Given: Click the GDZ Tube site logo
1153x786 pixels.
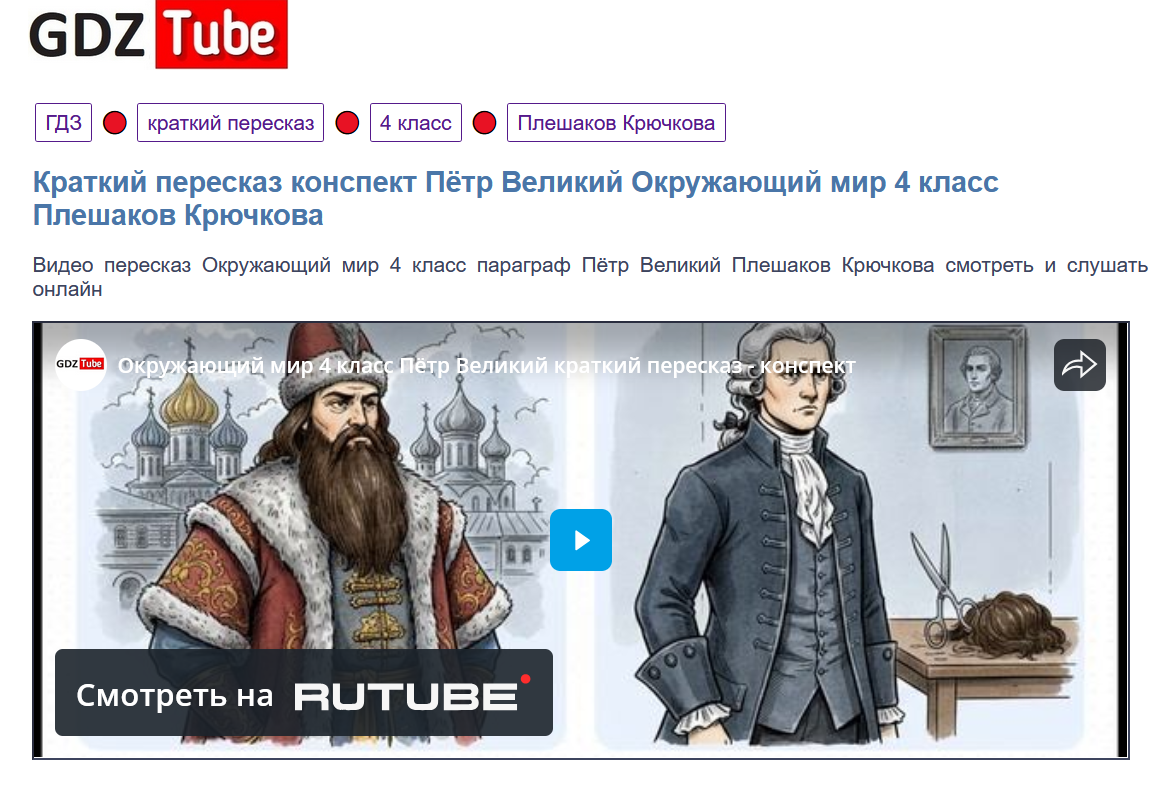Looking at the screenshot, I should (158, 35).
